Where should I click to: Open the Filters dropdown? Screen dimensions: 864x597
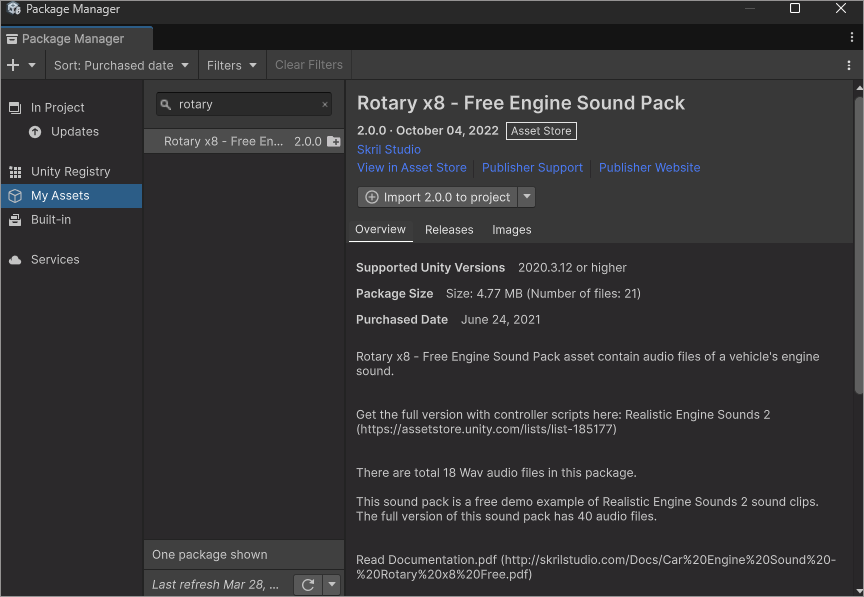tap(232, 65)
